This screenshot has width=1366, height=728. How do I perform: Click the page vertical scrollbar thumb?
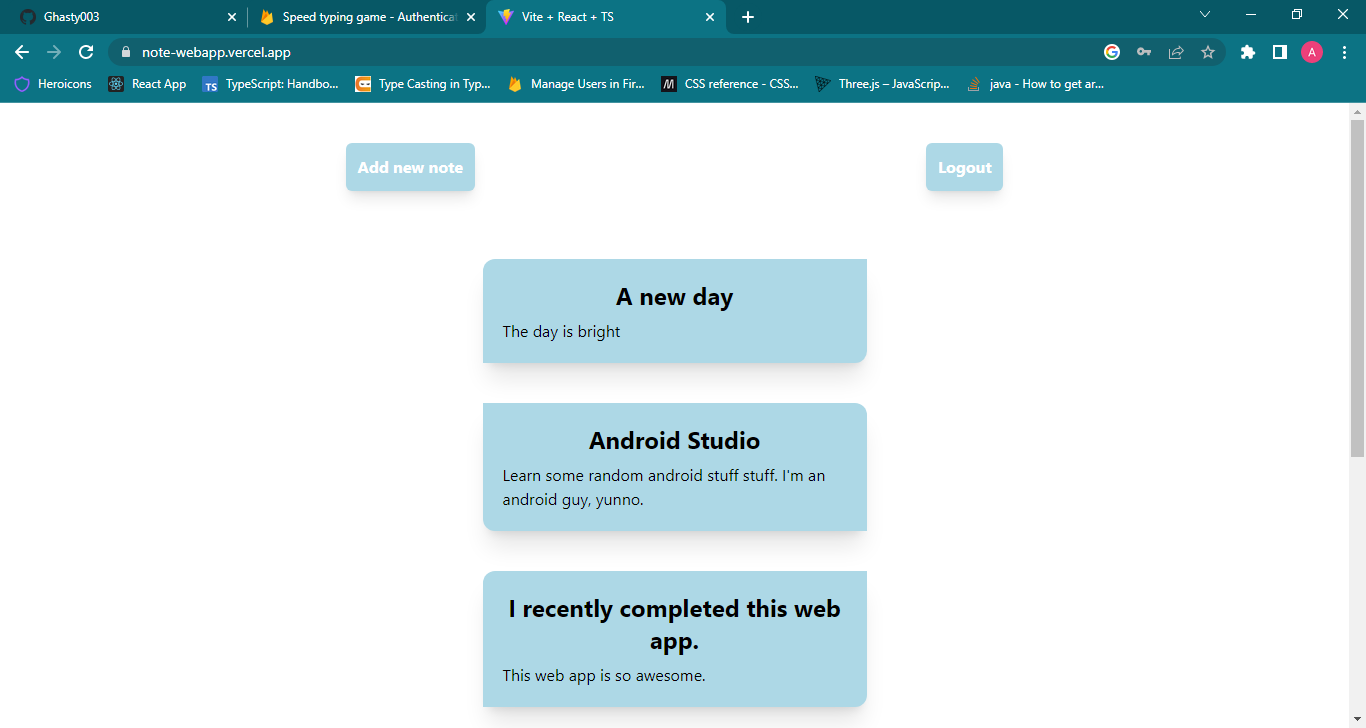point(1357,288)
